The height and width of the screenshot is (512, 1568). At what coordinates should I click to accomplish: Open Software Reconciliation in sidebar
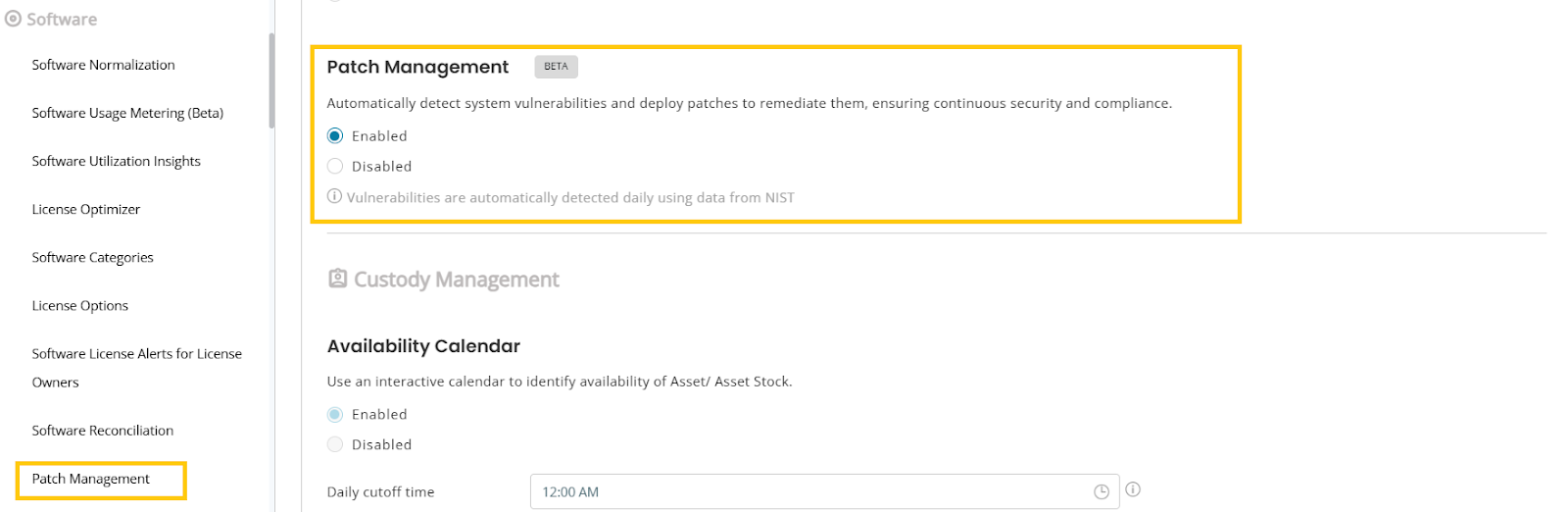(102, 431)
